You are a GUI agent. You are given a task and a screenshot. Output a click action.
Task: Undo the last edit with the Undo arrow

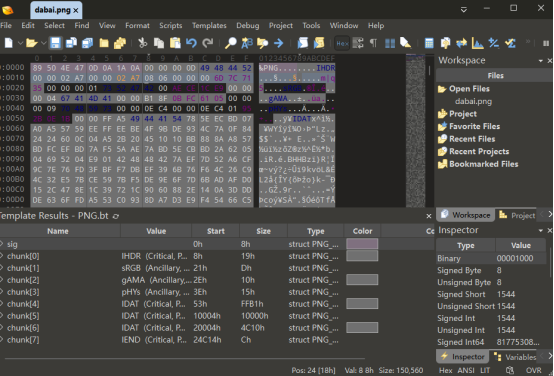pyautogui.click(x=191, y=43)
